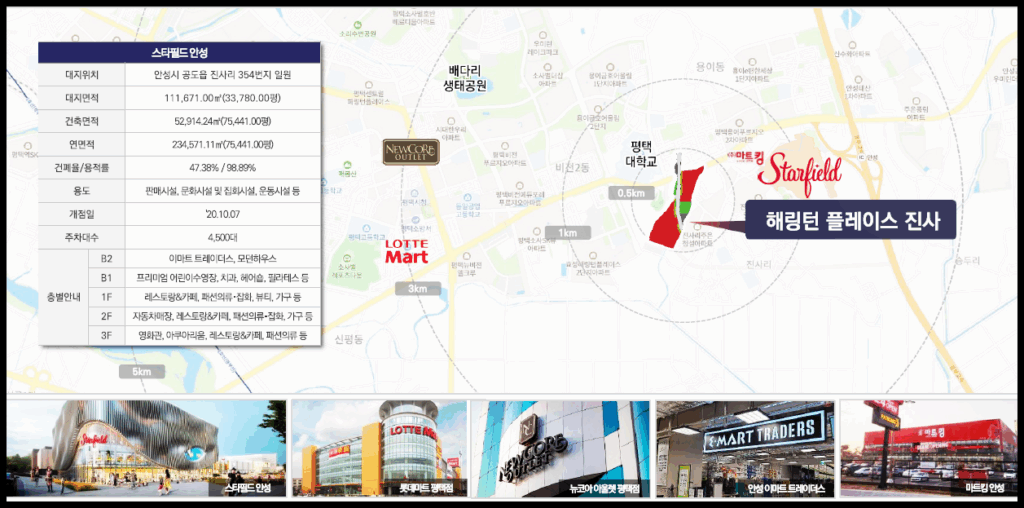
Task: Select the 해링턴 플레이스 진사 callout label
Action: [851, 221]
